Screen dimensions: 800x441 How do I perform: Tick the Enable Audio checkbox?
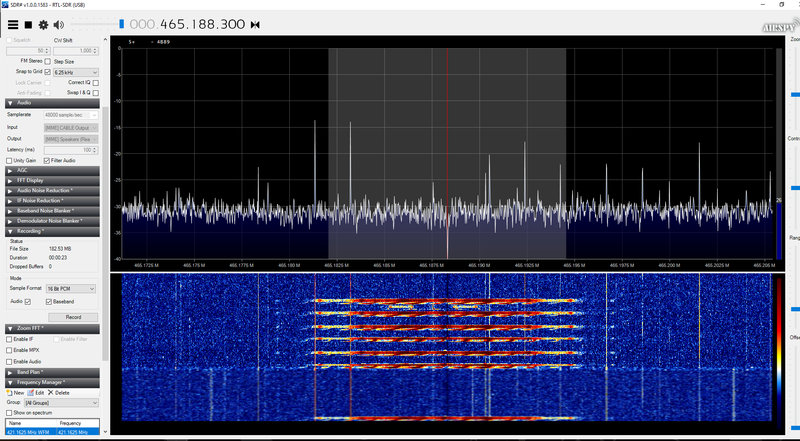9,362
